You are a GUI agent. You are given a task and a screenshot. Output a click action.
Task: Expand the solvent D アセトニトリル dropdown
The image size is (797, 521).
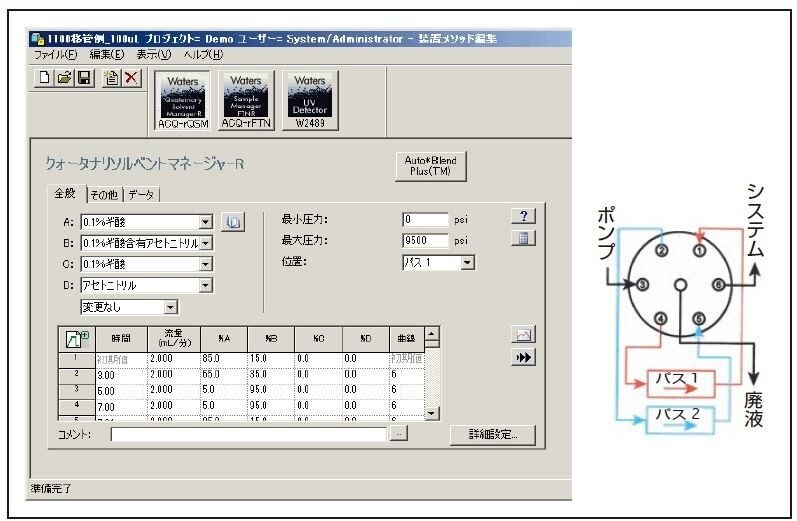pos(205,285)
